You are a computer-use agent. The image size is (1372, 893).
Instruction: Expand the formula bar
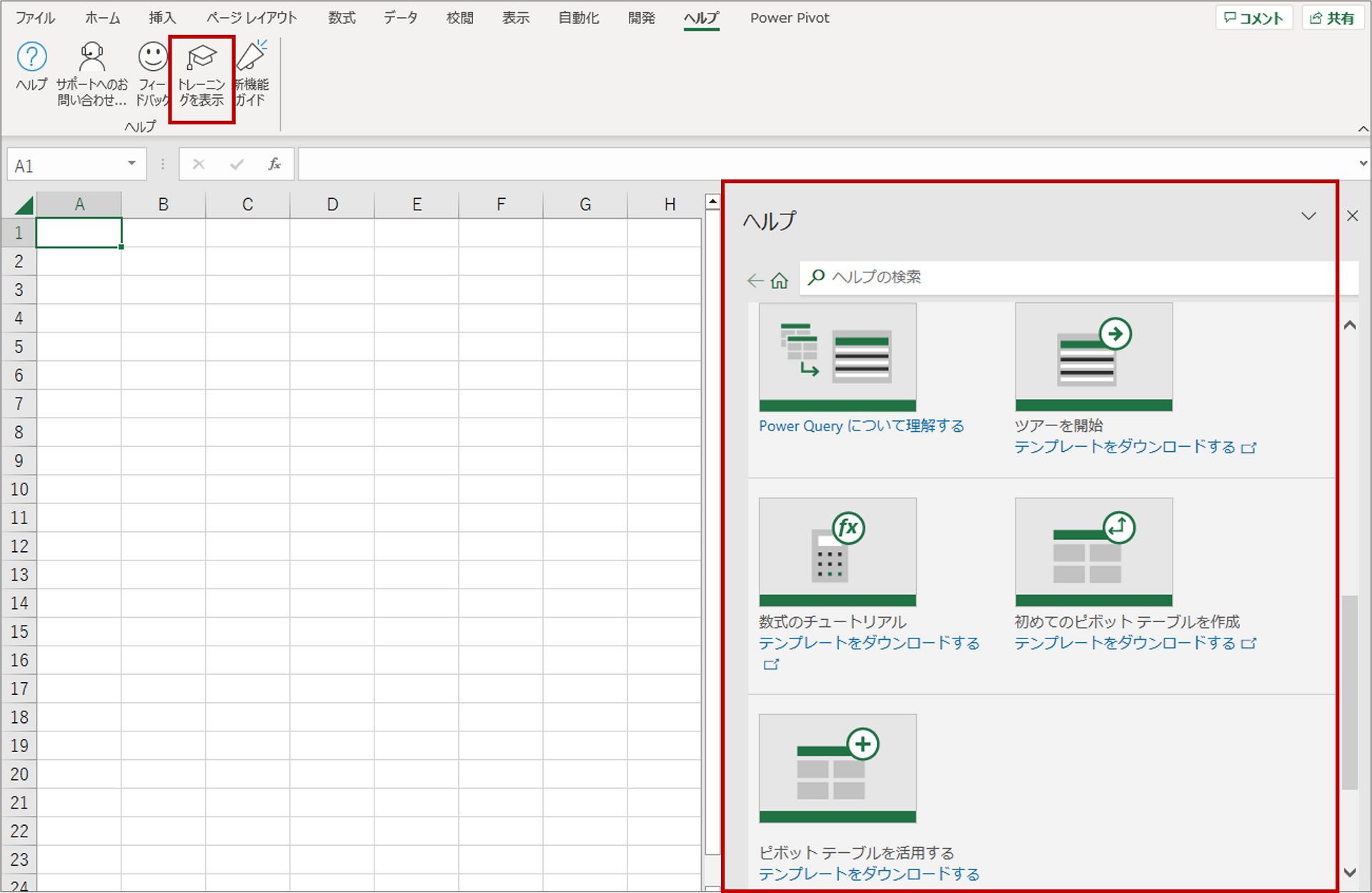coord(1363,164)
